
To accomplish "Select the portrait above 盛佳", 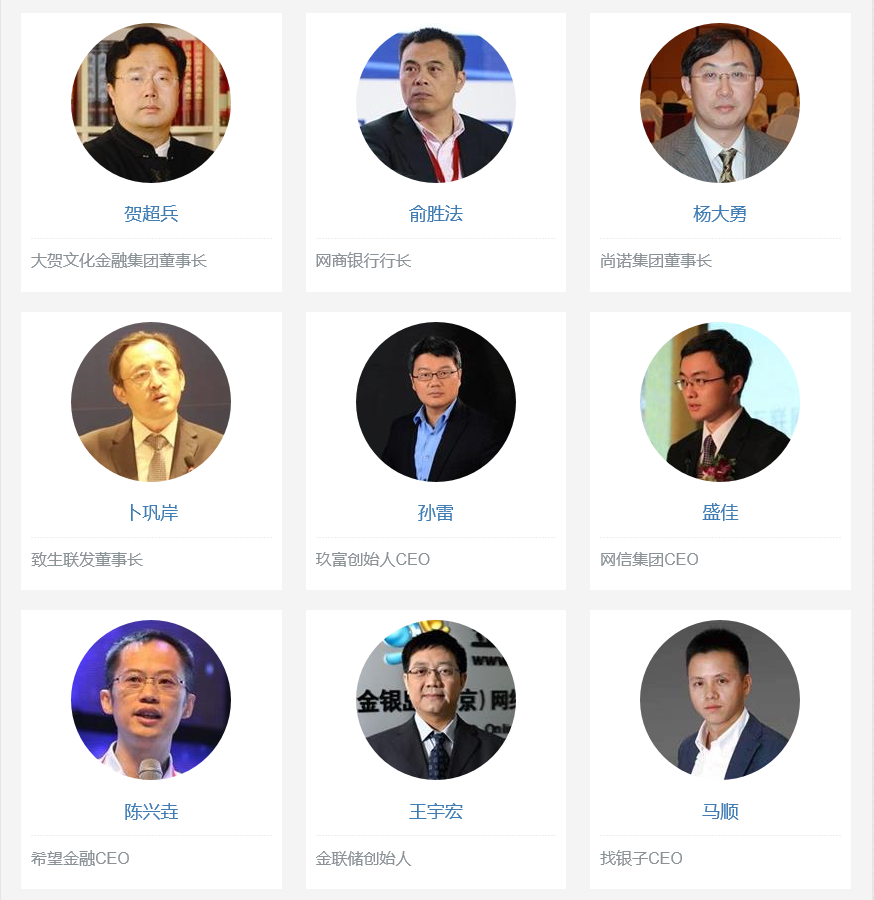I will tap(720, 402).
